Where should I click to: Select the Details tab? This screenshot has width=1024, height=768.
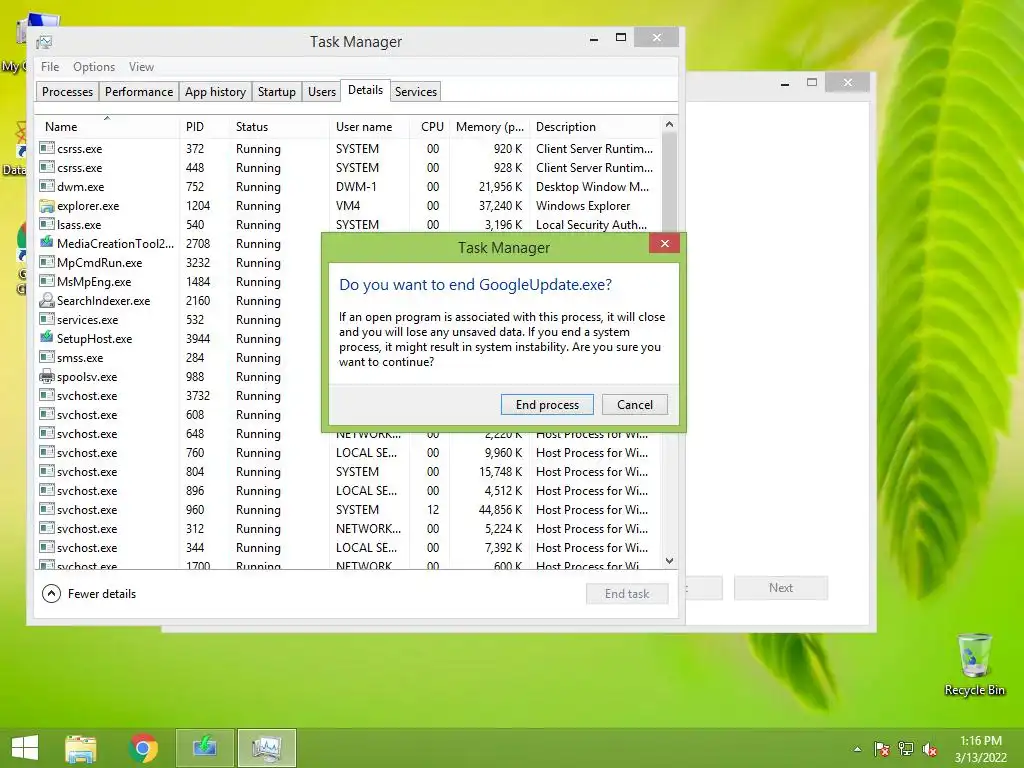click(366, 90)
